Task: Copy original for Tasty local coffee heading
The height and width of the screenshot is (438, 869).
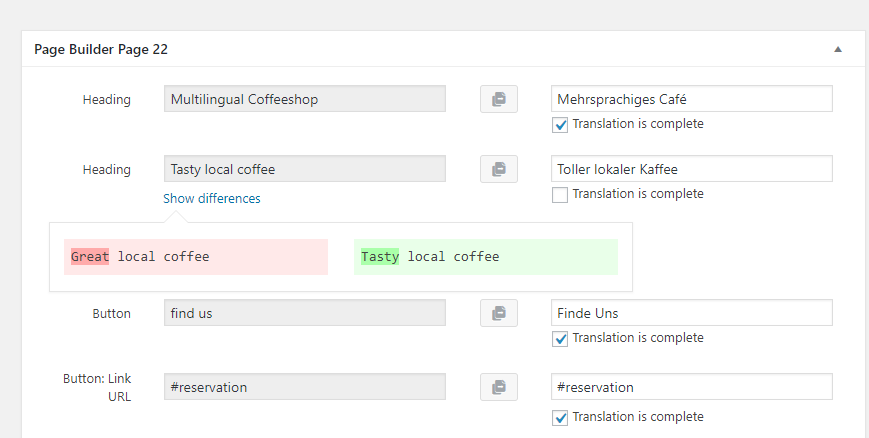Action: pyautogui.click(x=499, y=169)
